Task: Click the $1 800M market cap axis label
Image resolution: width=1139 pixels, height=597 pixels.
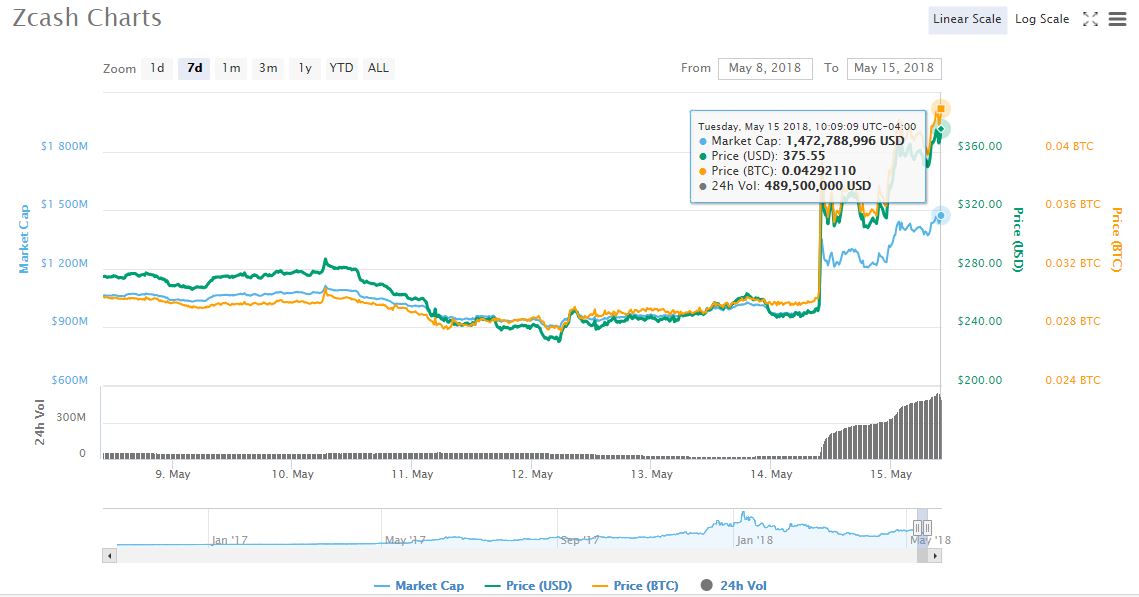Action: pyautogui.click(x=64, y=146)
